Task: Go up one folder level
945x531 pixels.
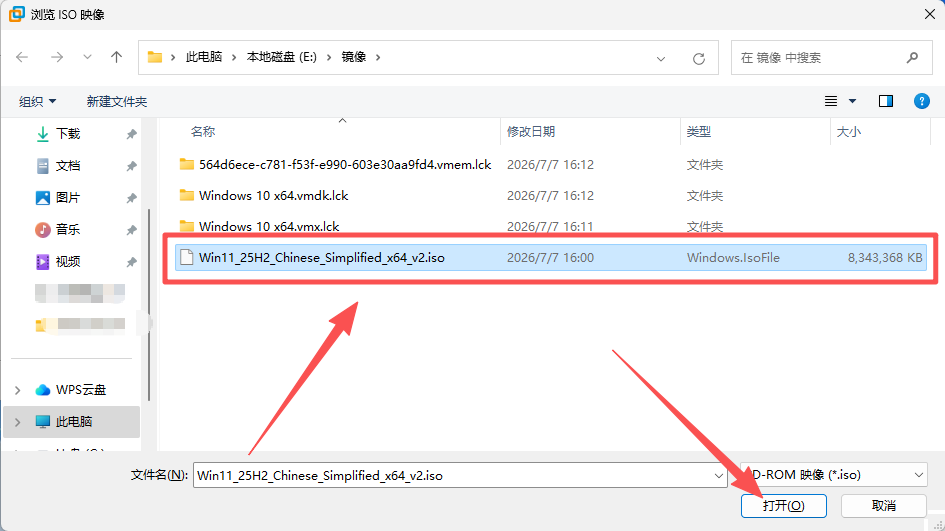Action: (116, 57)
